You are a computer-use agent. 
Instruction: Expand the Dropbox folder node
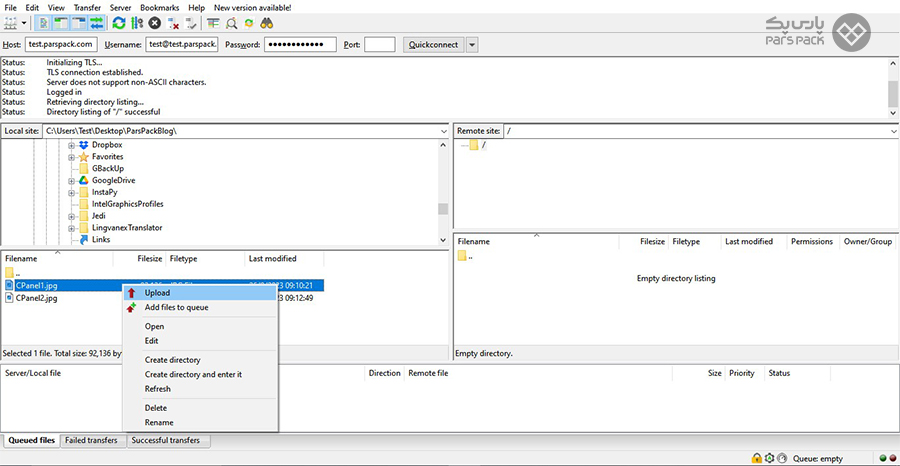click(x=72, y=145)
